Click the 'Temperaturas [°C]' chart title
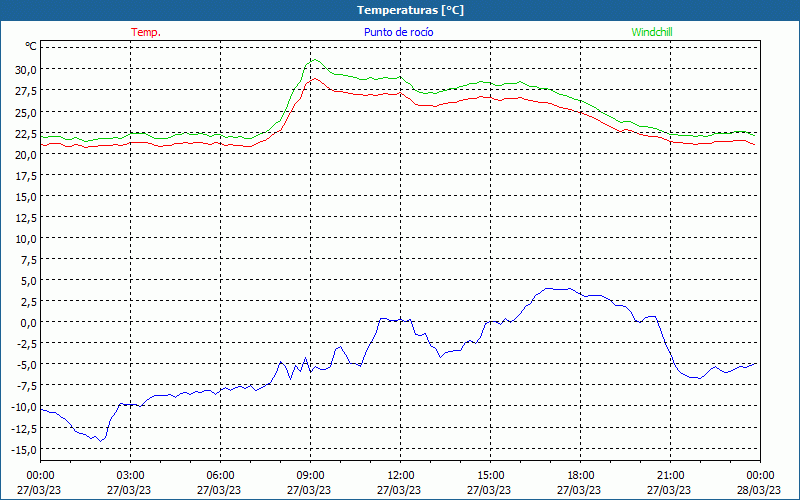Image resolution: width=800 pixels, height=500 pixels. click(x=410, y=10)
